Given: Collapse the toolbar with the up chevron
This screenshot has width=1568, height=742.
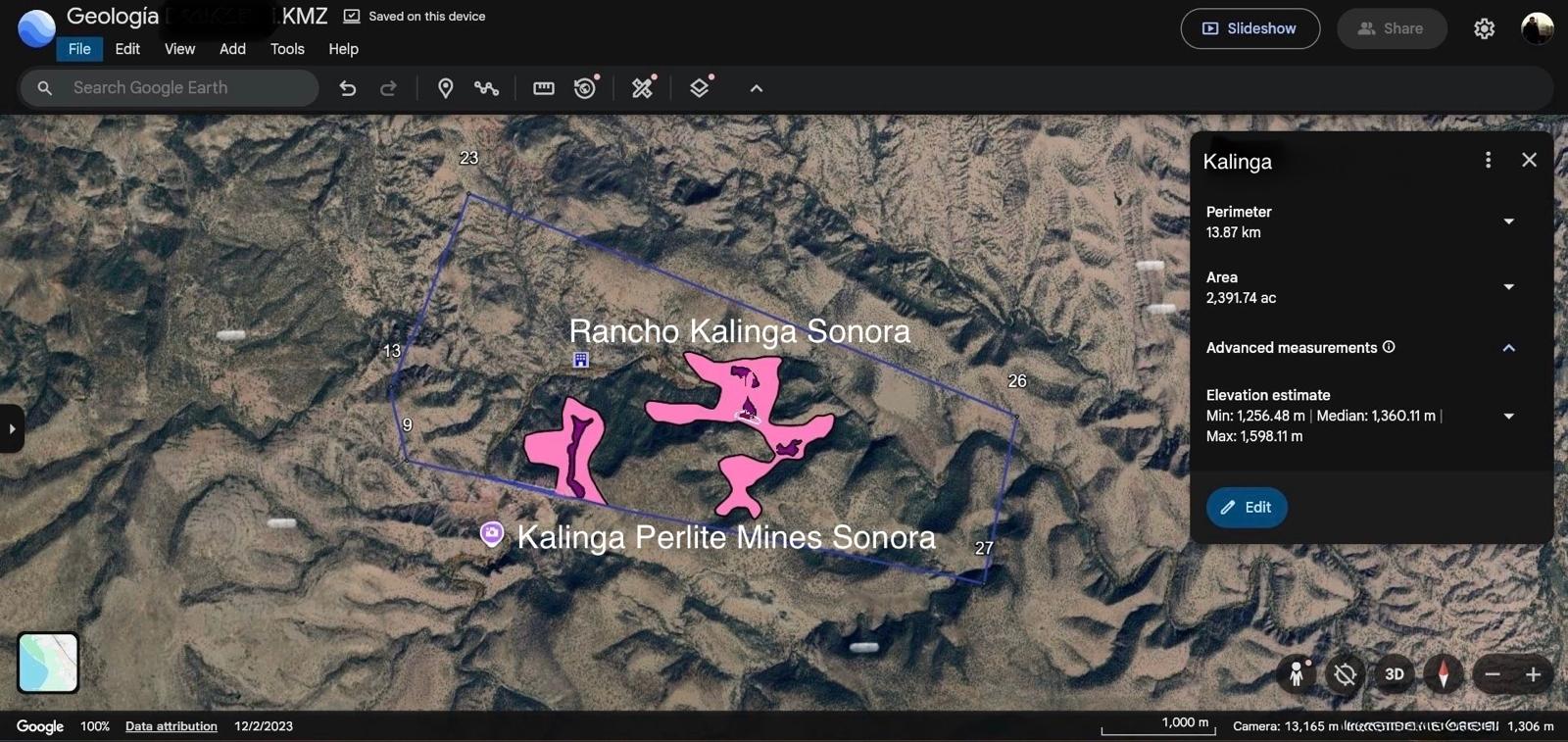Looking at the screenshot, I should coord(756,88).
